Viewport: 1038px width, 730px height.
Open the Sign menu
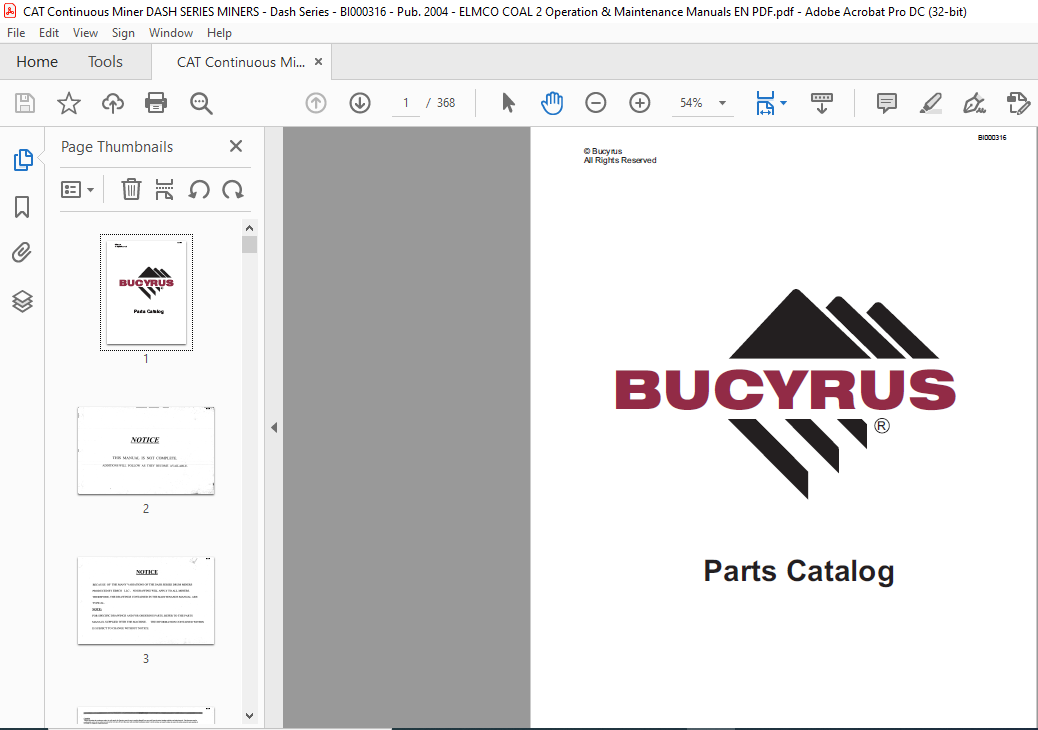123,33
